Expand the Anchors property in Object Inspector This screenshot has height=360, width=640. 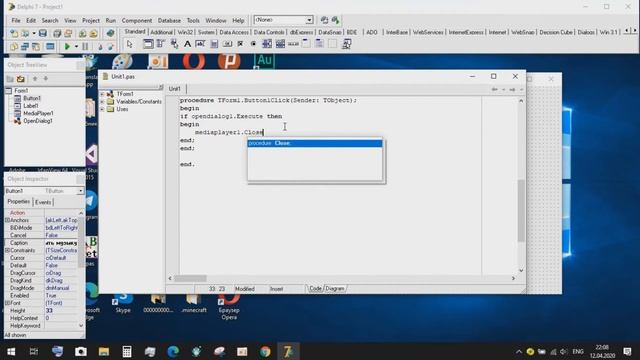pyautogui.click(x=7, y=220)
